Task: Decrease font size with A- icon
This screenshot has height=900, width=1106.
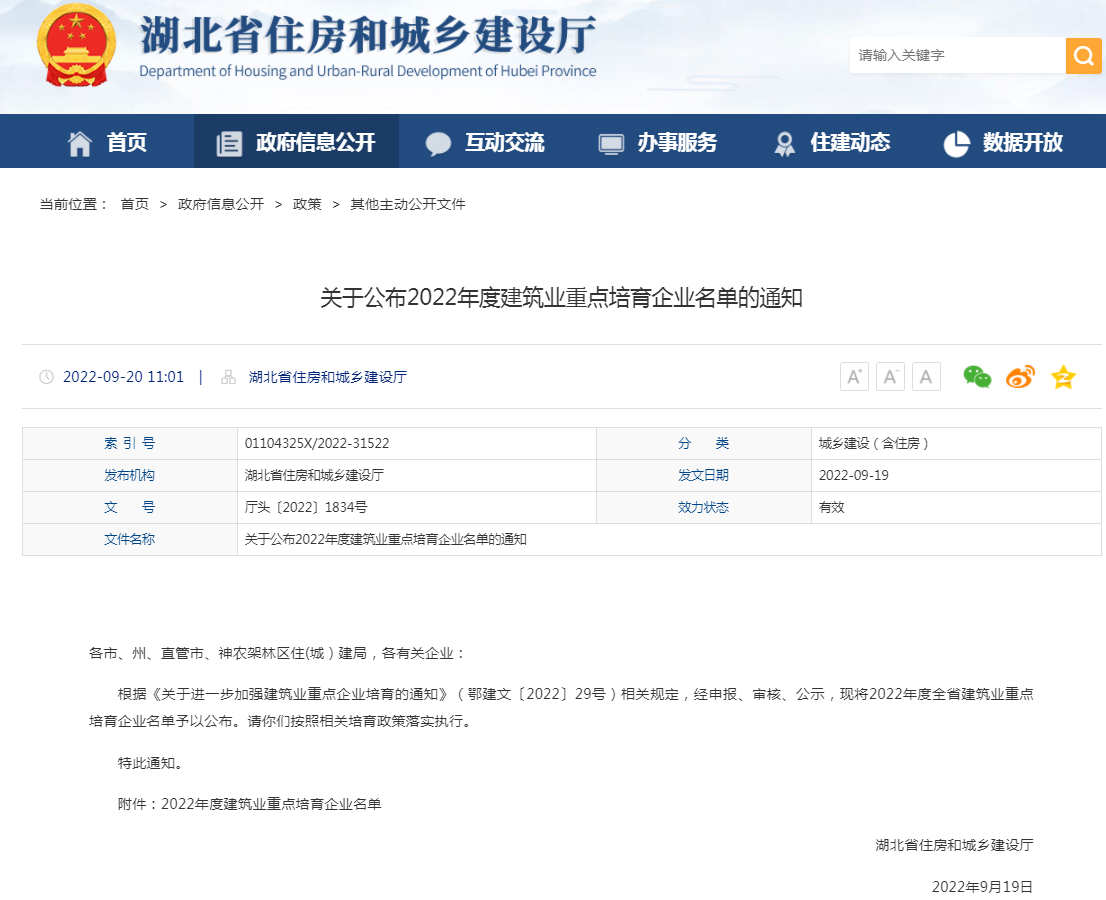Action: pos(890,377)
